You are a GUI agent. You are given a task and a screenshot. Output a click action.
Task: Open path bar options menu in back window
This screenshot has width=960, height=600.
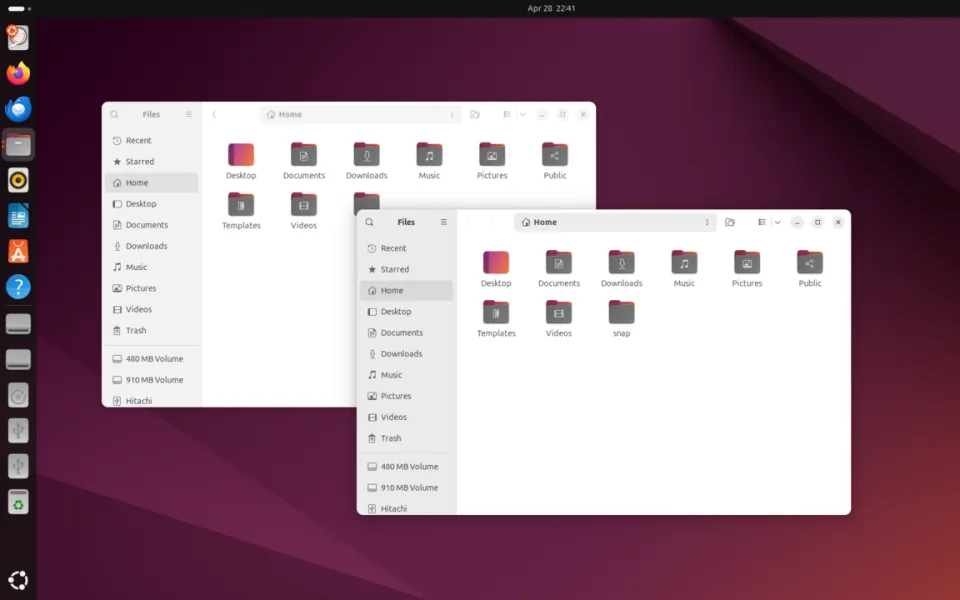pyautogui.click(x=452, y=114)
